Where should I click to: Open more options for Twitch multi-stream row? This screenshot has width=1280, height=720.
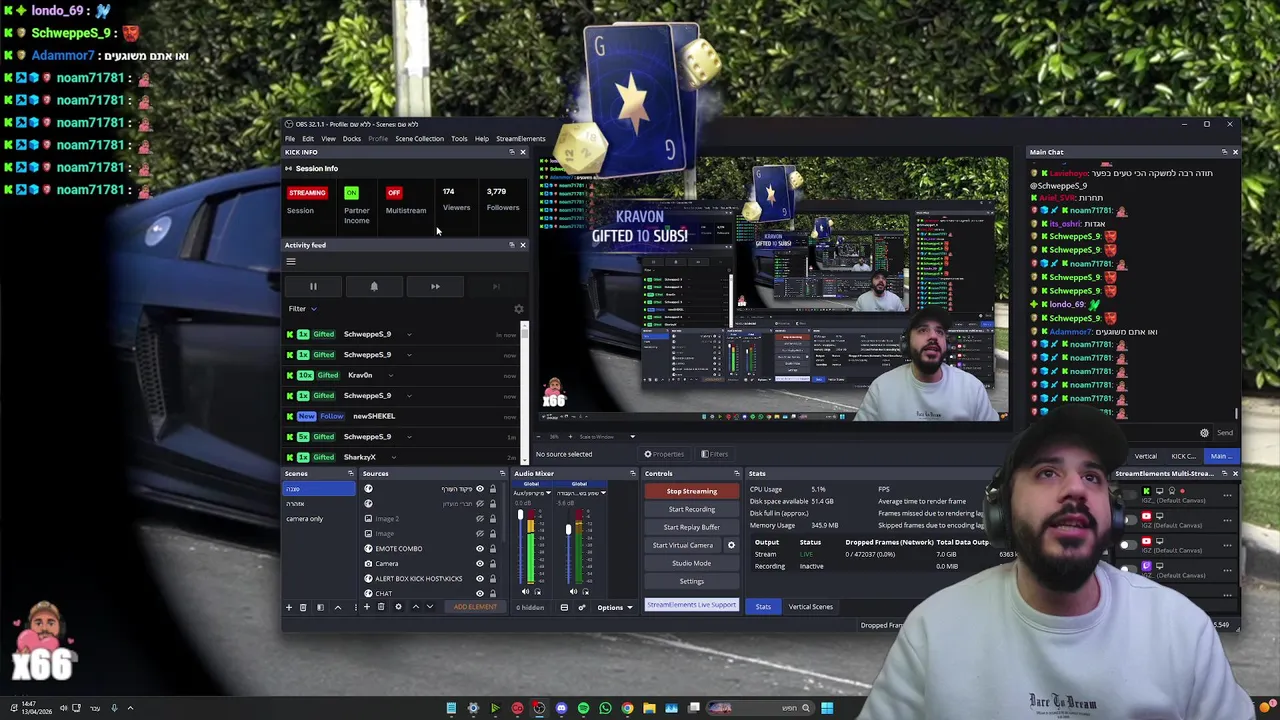coord(1227,570)
